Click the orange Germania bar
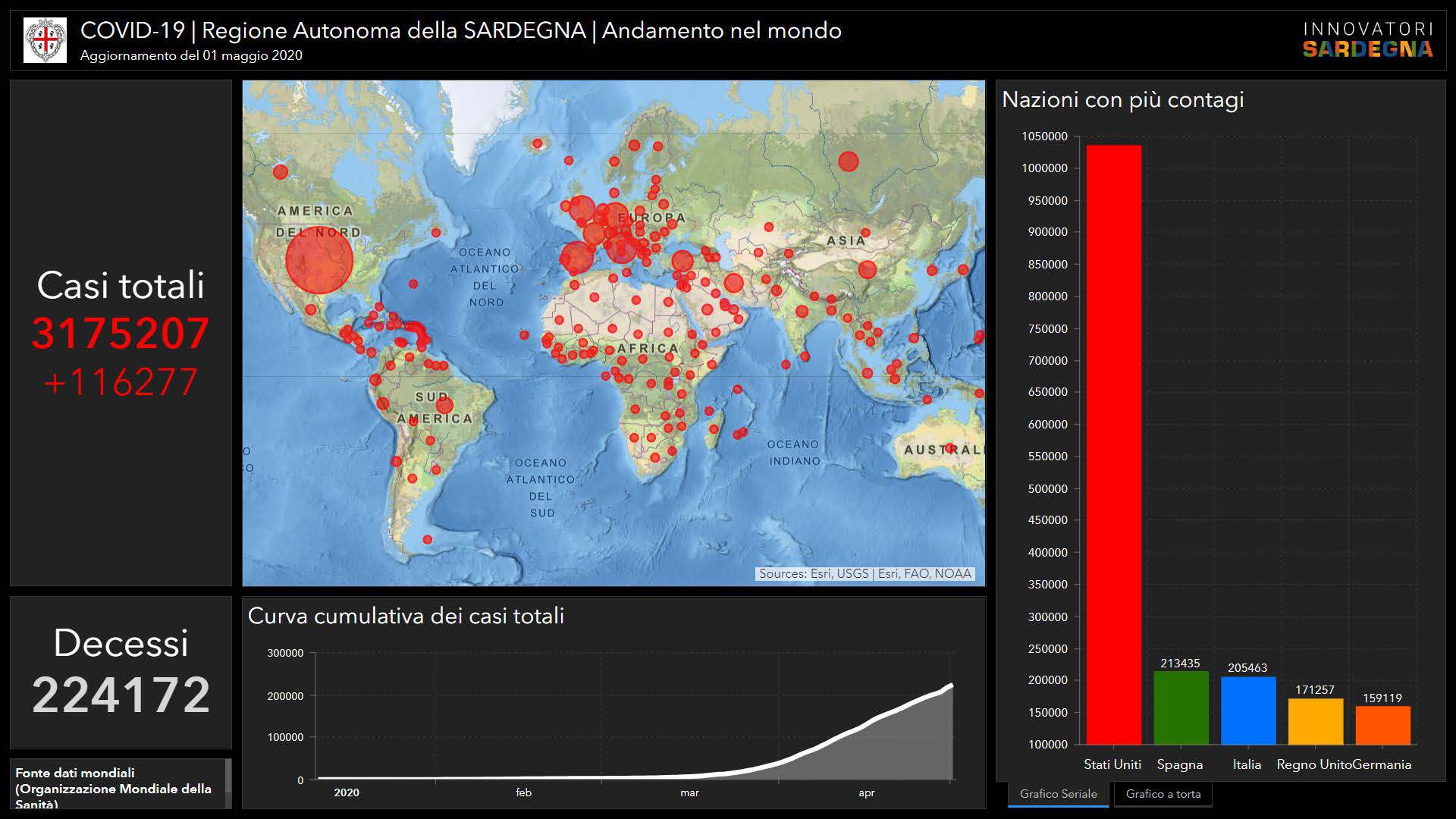Image resolution: width=1456 pixels, height=819 pixels. tap(1382, 725)
